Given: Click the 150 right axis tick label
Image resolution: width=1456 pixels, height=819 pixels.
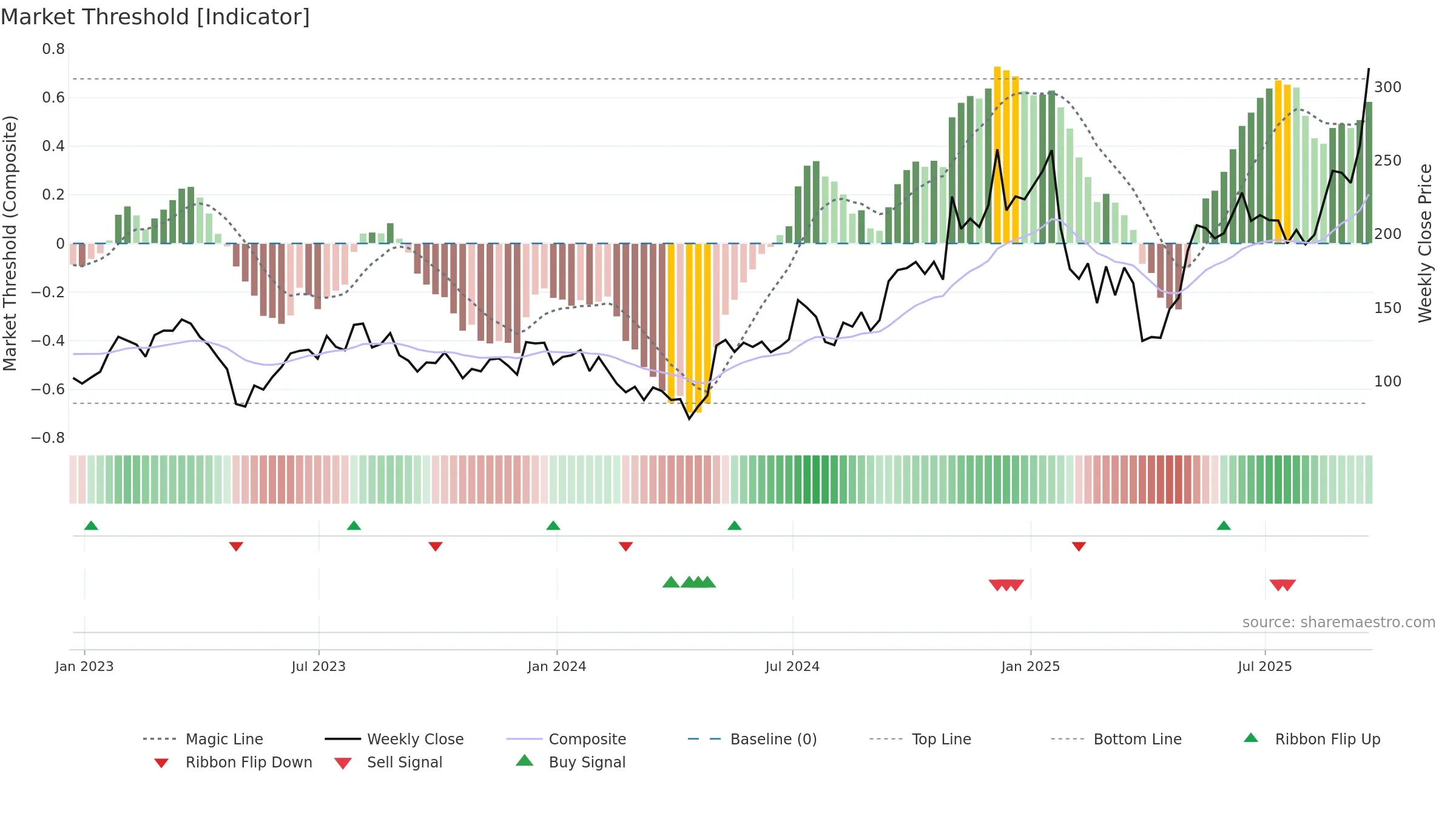Looking at the screenshot, I should [x=1388, y=308].
